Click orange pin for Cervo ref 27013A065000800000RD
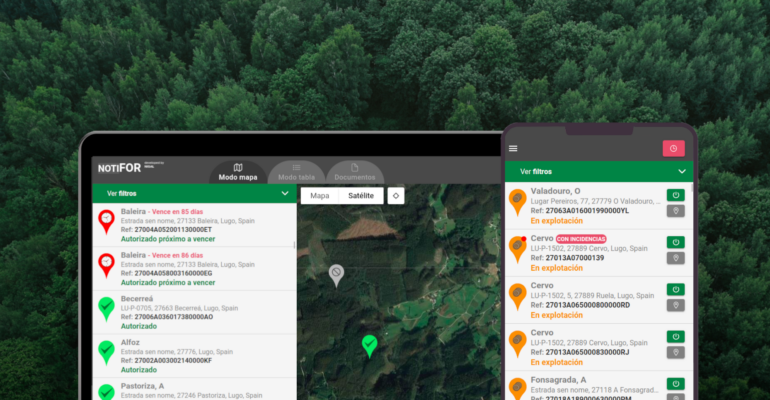The image size is (770, 400). pyautogui.click(x=517, y=296)
